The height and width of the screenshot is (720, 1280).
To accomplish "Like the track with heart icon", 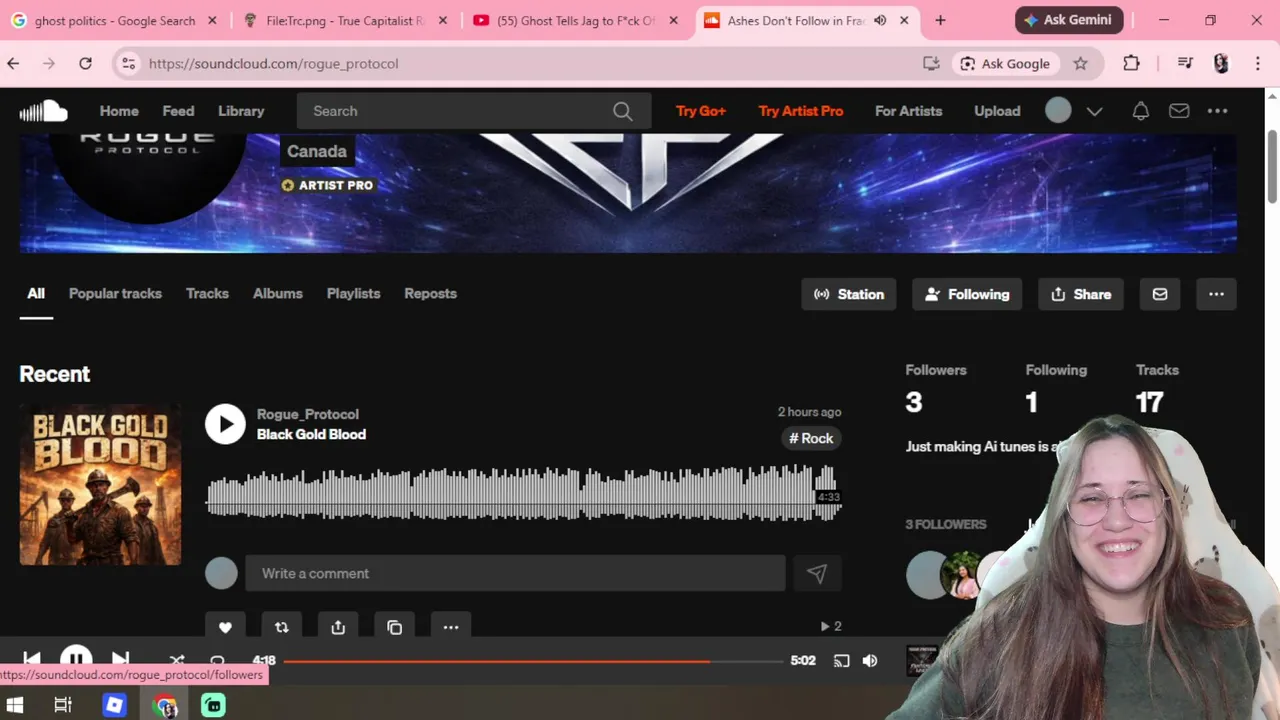I will pos(225,627).
